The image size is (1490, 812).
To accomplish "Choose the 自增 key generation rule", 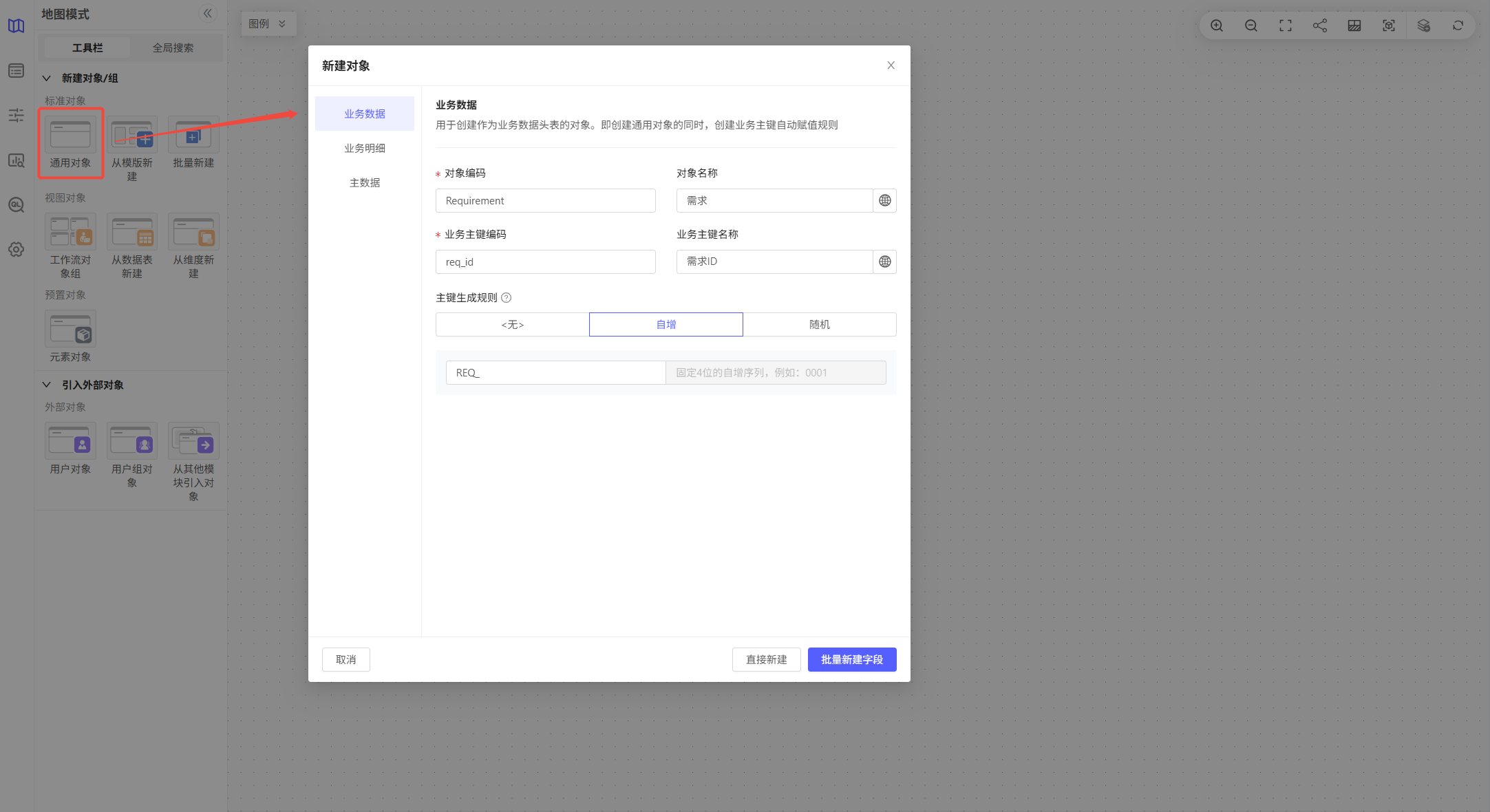I will pos(666,325).
